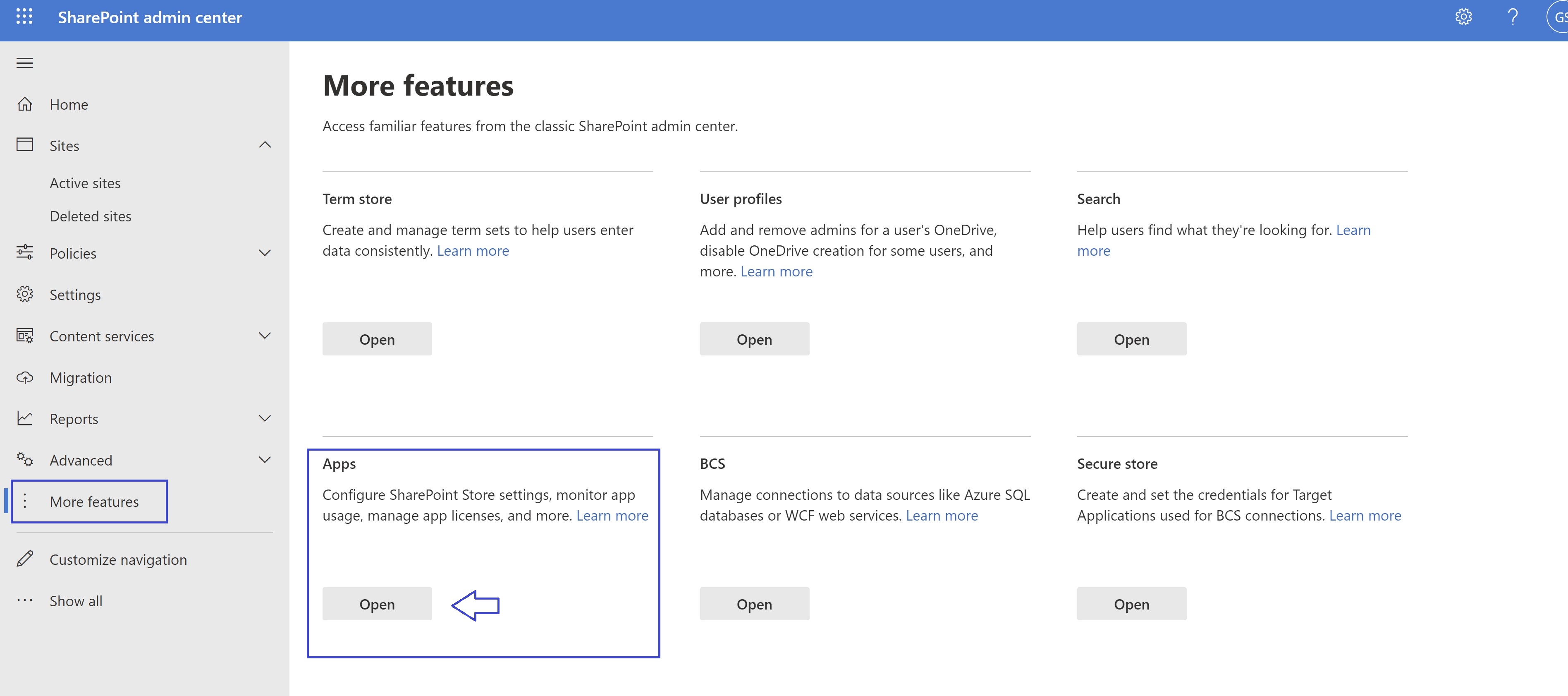Click the Search card title

click(x=1099, y=199)
